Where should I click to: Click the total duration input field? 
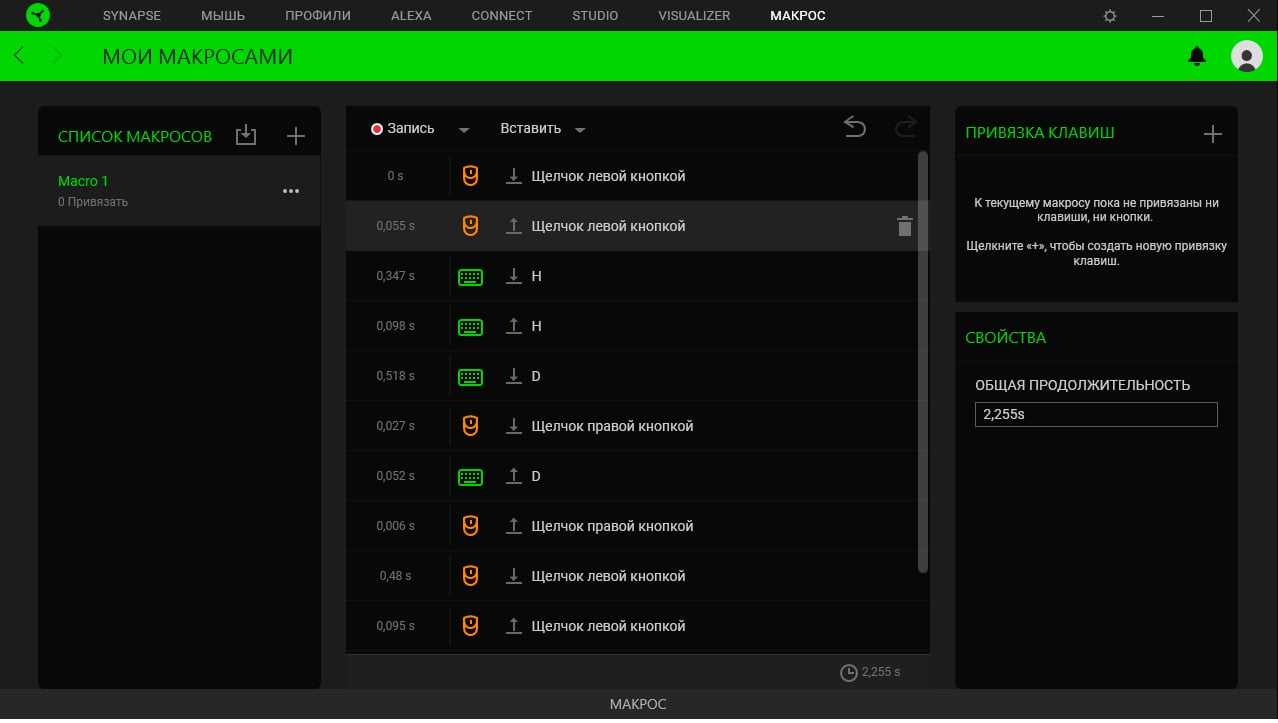coord(1095,414)
